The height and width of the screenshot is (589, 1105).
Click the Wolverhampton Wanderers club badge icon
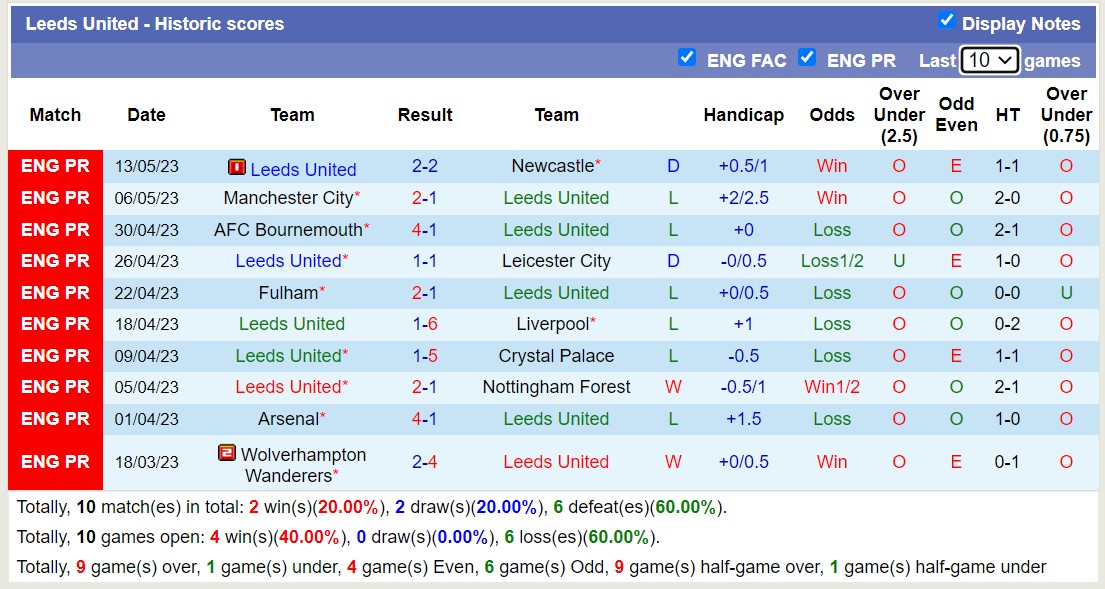[225, 452]
